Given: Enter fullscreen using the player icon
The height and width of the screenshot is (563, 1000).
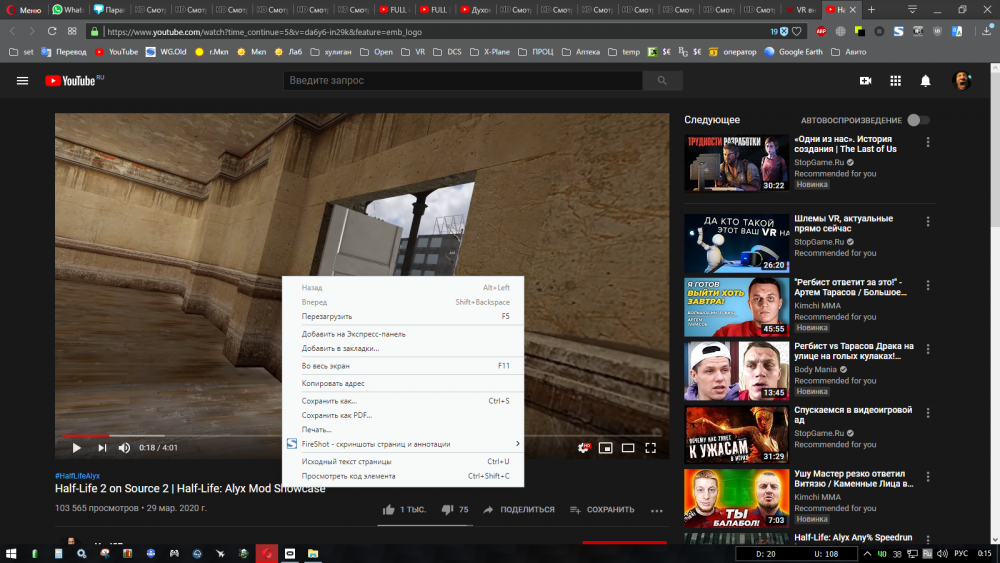Looking at the screenshot, I should pos(650,448).
